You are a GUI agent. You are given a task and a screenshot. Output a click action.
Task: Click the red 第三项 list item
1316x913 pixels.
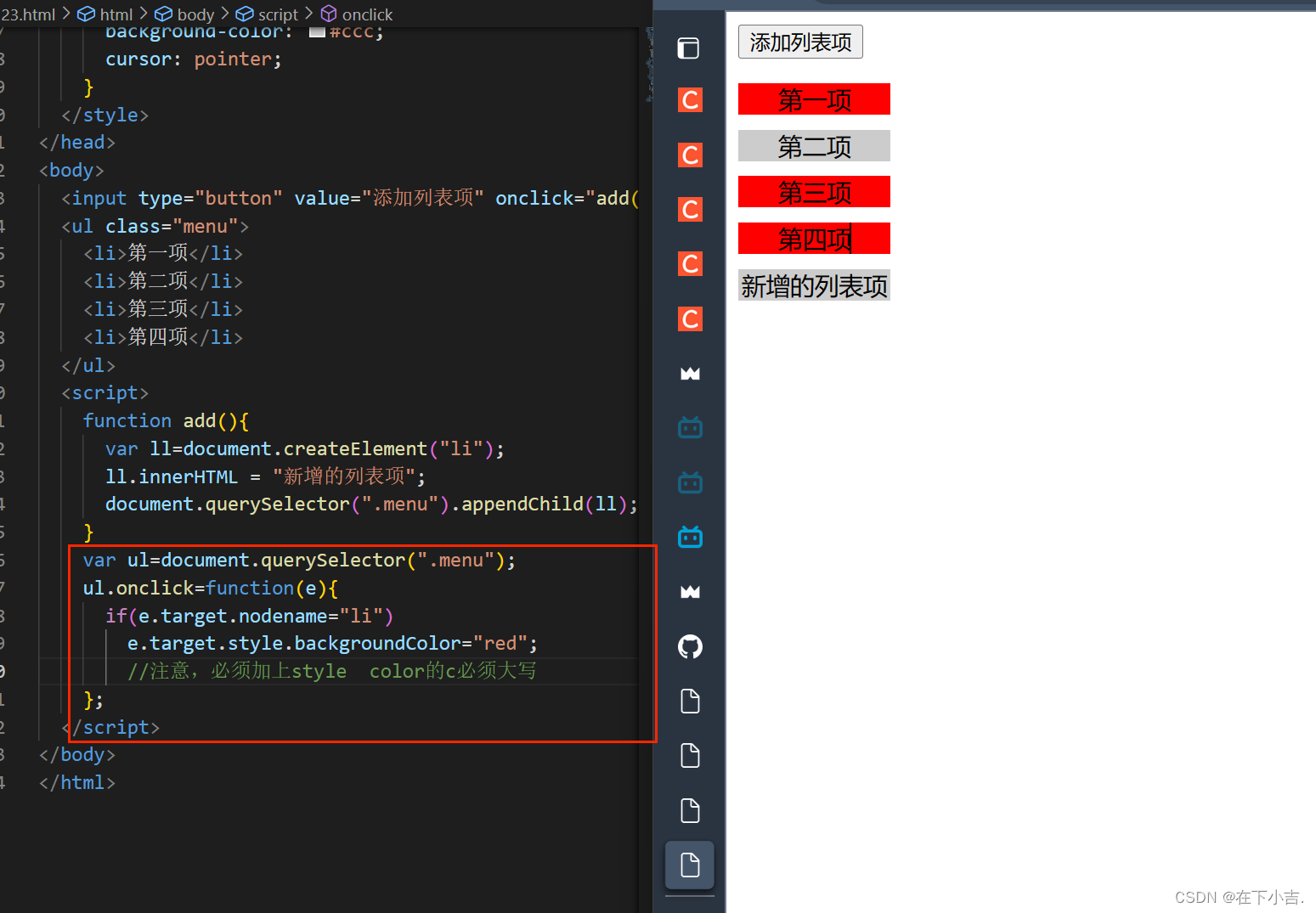tap(814, 192)
